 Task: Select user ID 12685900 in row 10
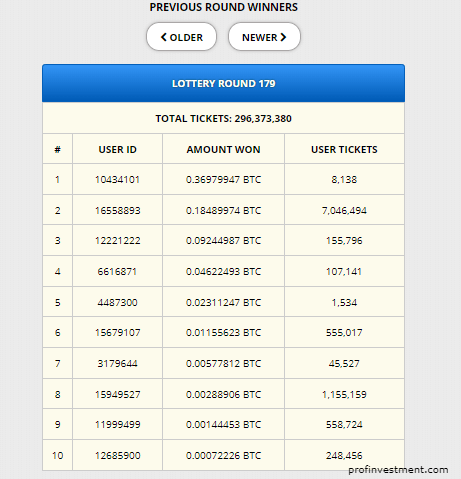click(117, 456)
